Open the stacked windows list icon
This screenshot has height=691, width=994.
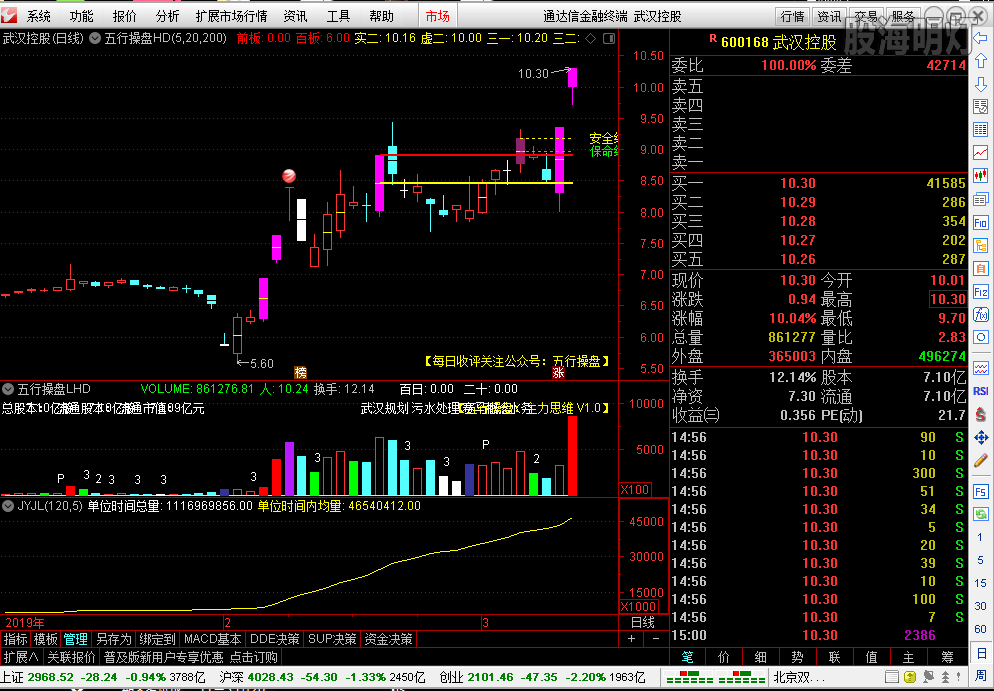pos(981,199)
